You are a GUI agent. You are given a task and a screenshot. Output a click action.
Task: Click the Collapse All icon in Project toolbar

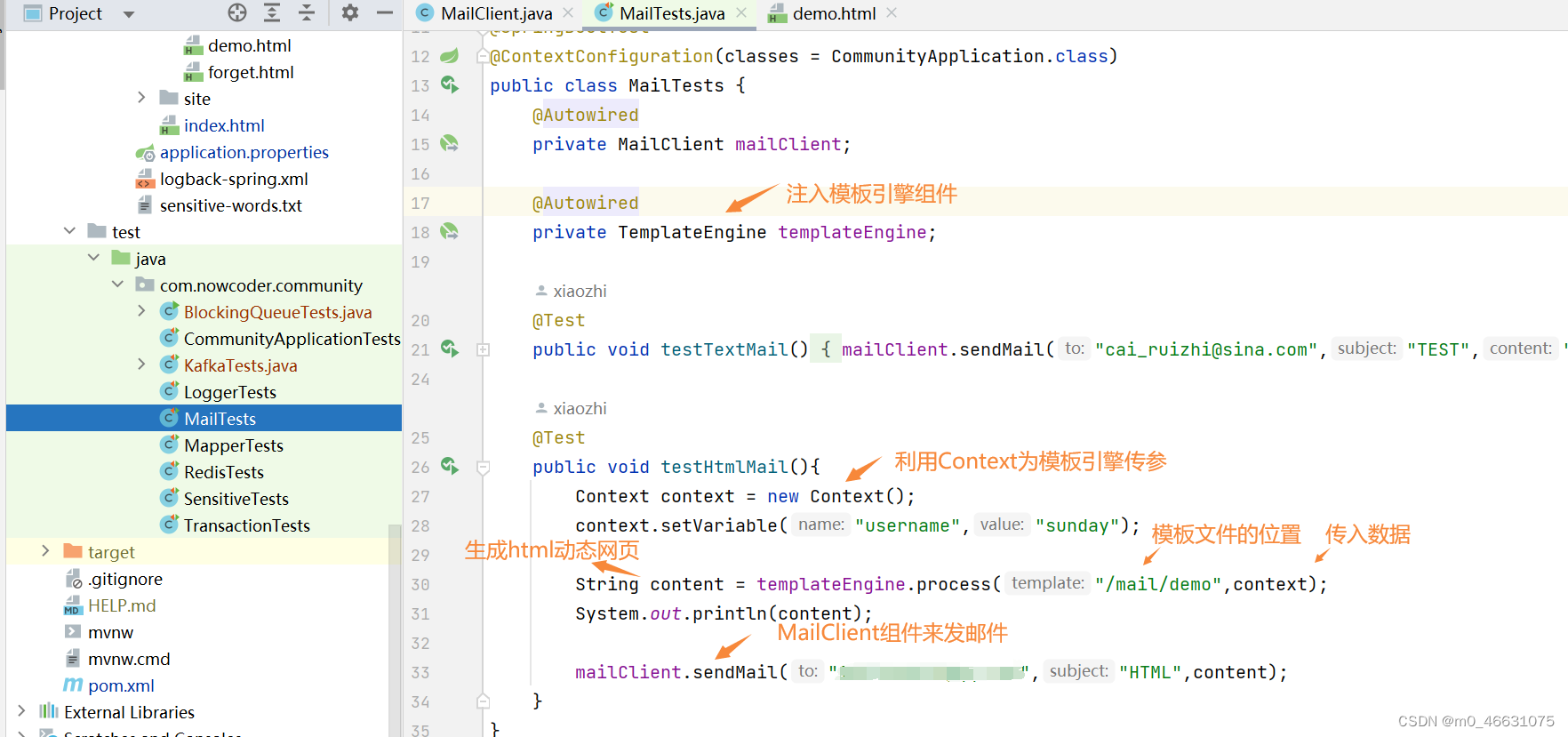click(x=307, y=12)
